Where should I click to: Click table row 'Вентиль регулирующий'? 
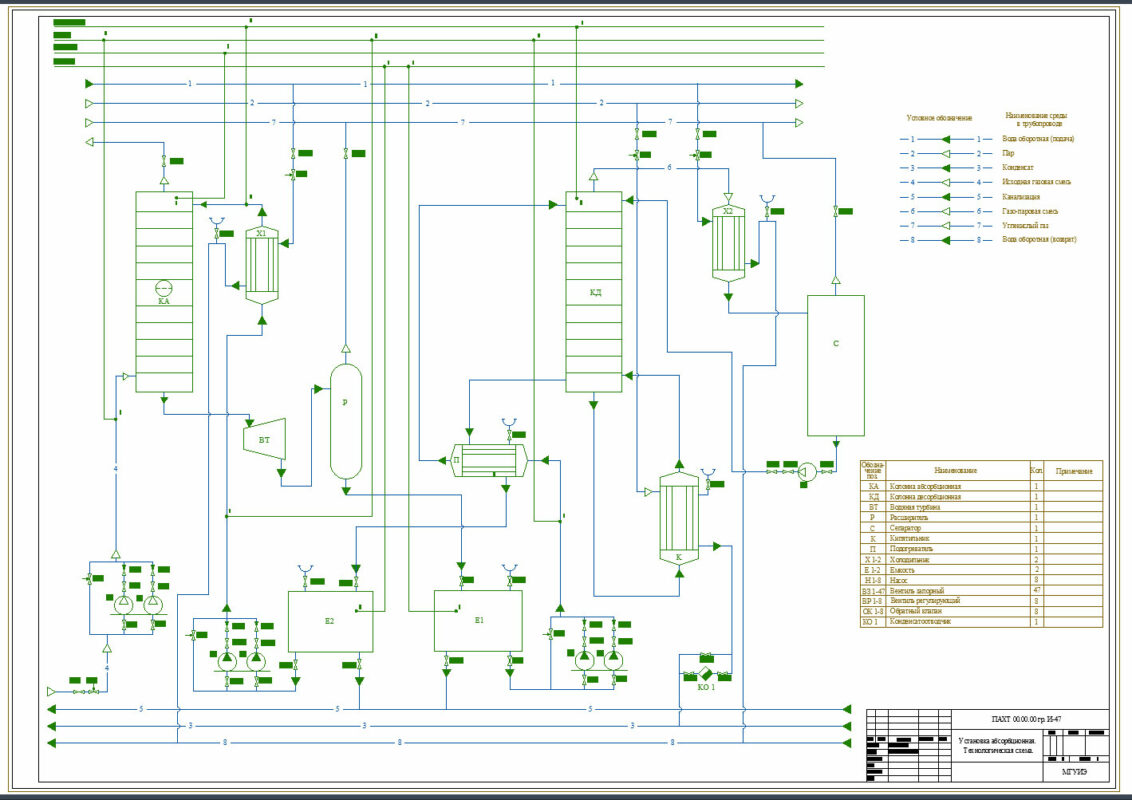click(982, 601)
